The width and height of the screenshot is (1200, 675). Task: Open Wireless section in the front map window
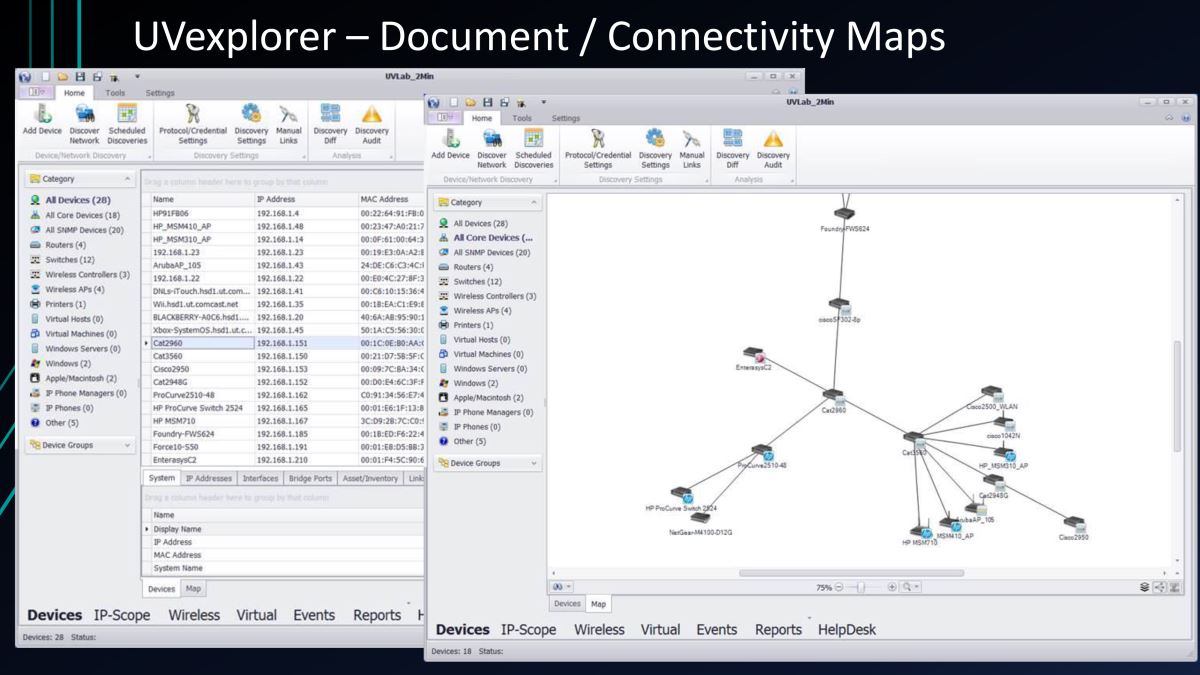click(x=598, y=629)
